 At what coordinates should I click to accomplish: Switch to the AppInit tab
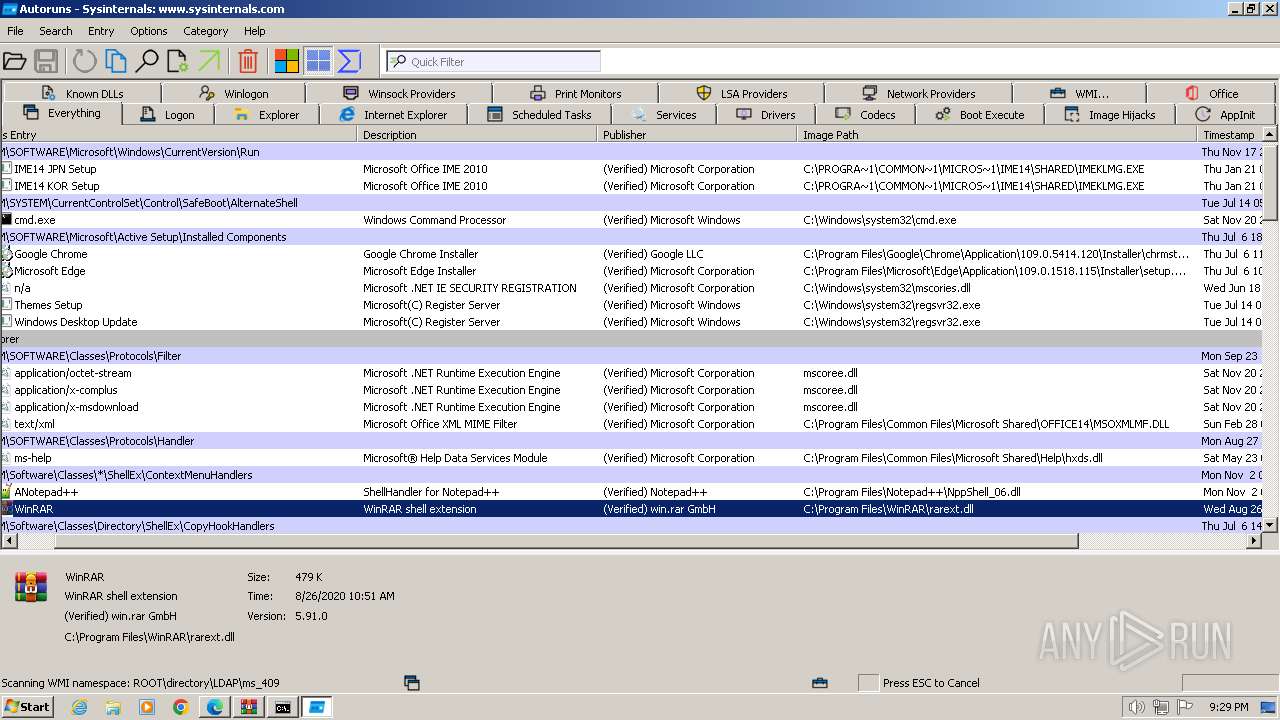click(1227, 114)
